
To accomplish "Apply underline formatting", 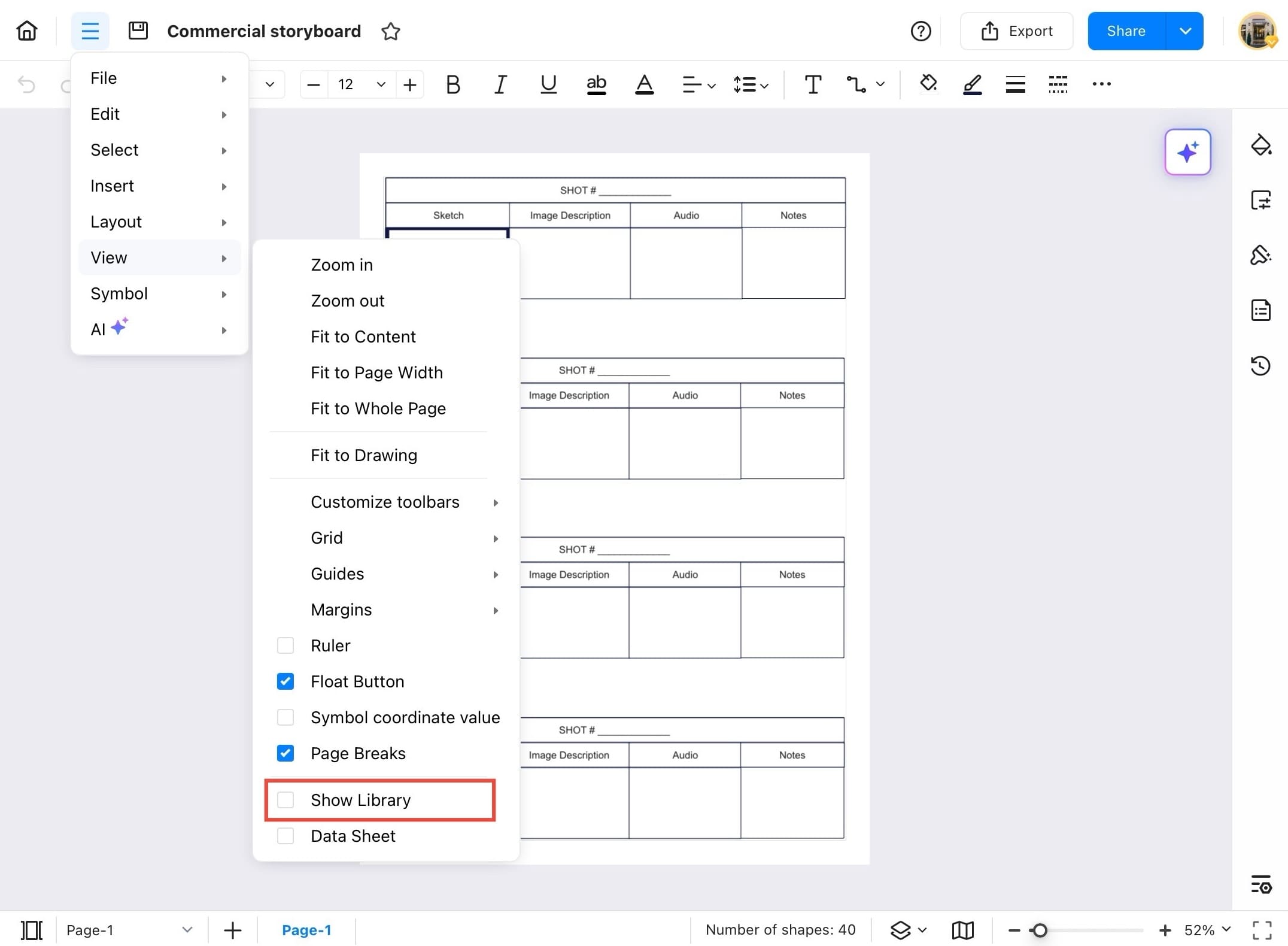I will pos(548,84).
